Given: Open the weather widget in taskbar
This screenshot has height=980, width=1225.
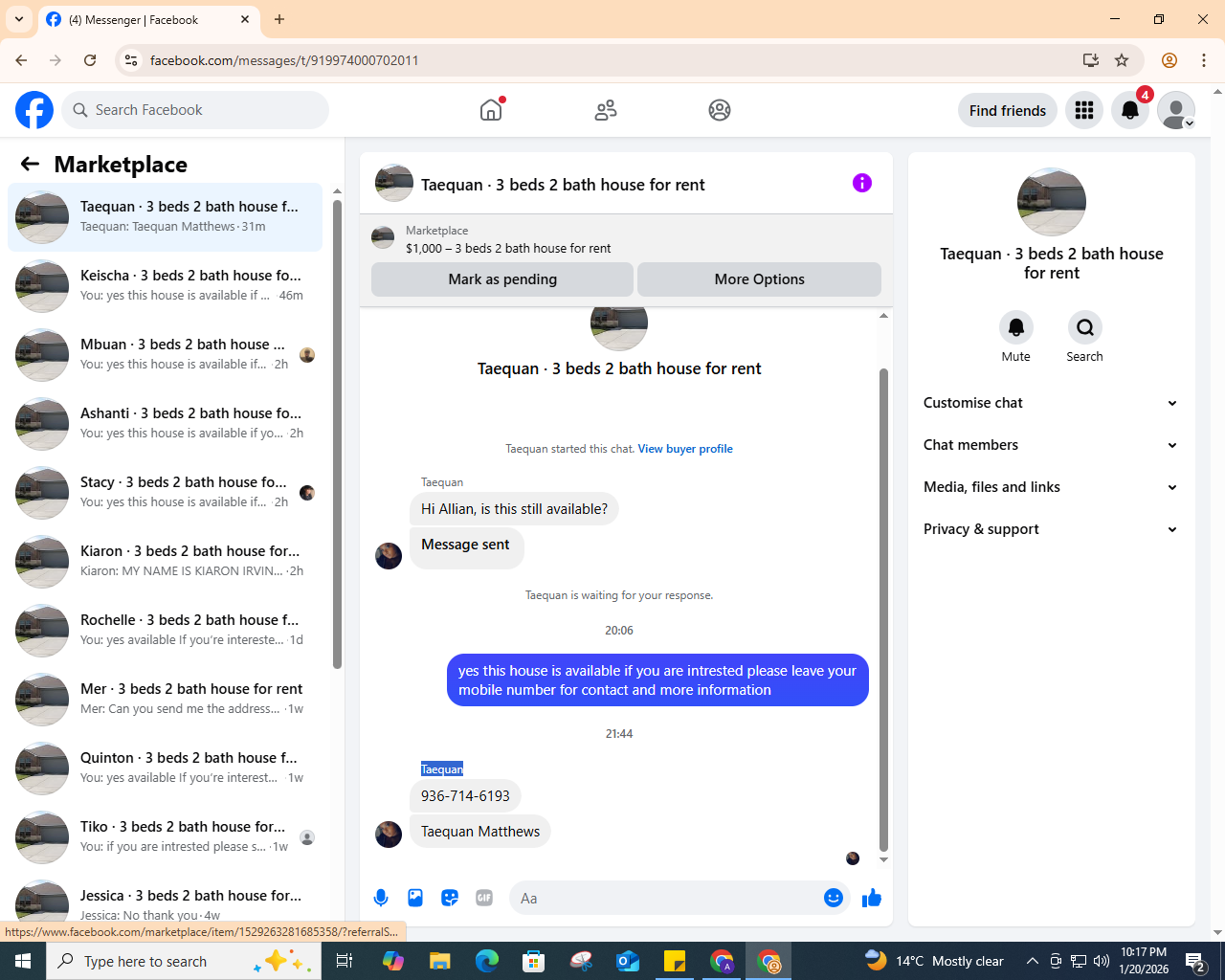Looking at the screenshot, I should click(934, 961).
